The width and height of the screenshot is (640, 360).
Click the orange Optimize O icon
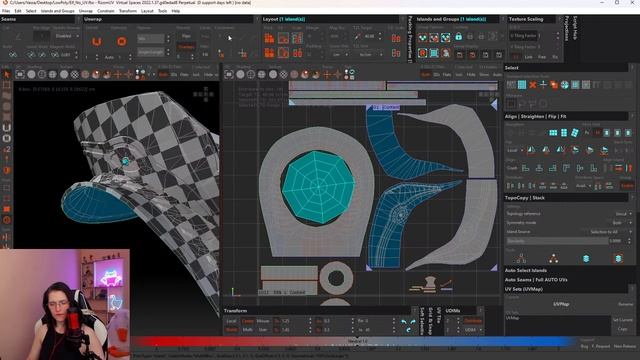pos(121,42)
